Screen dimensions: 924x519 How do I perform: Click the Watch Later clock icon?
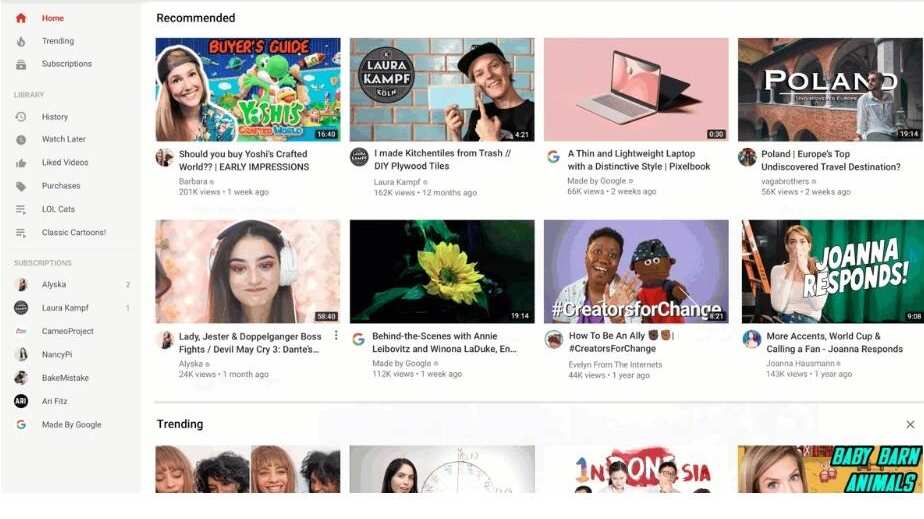tap(21, 140)
